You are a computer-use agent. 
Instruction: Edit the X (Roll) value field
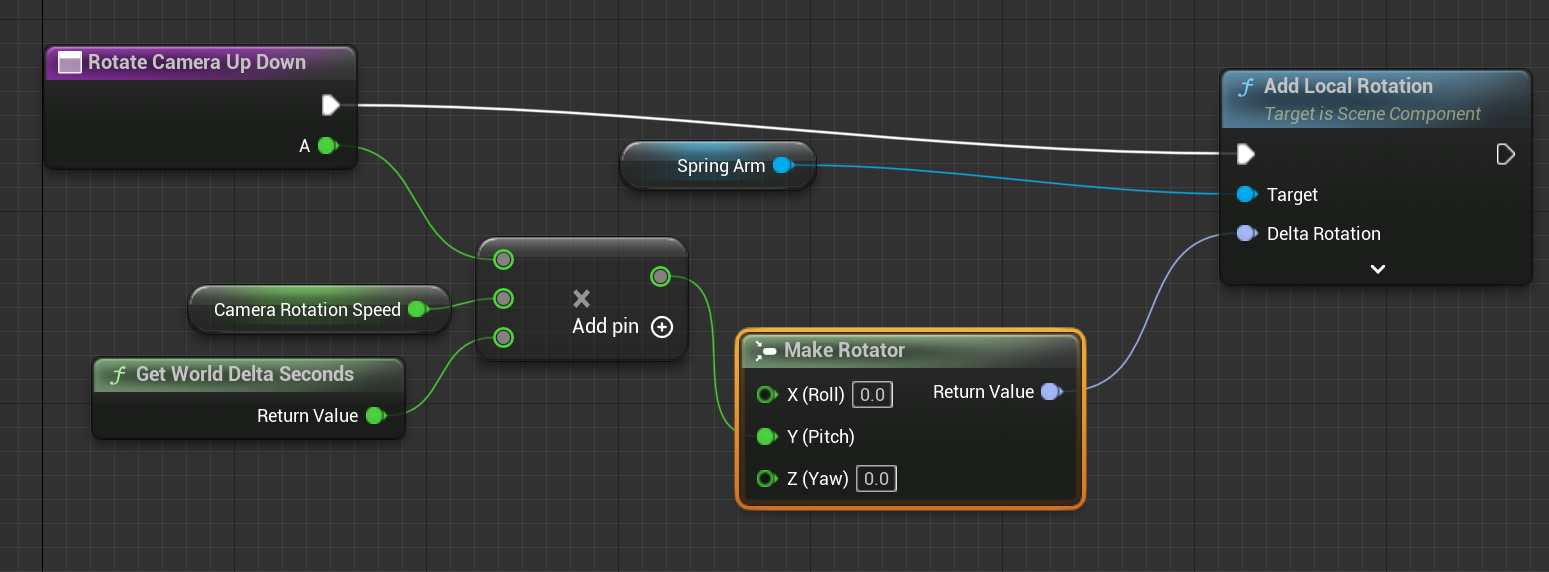click(x=872, y=395)
